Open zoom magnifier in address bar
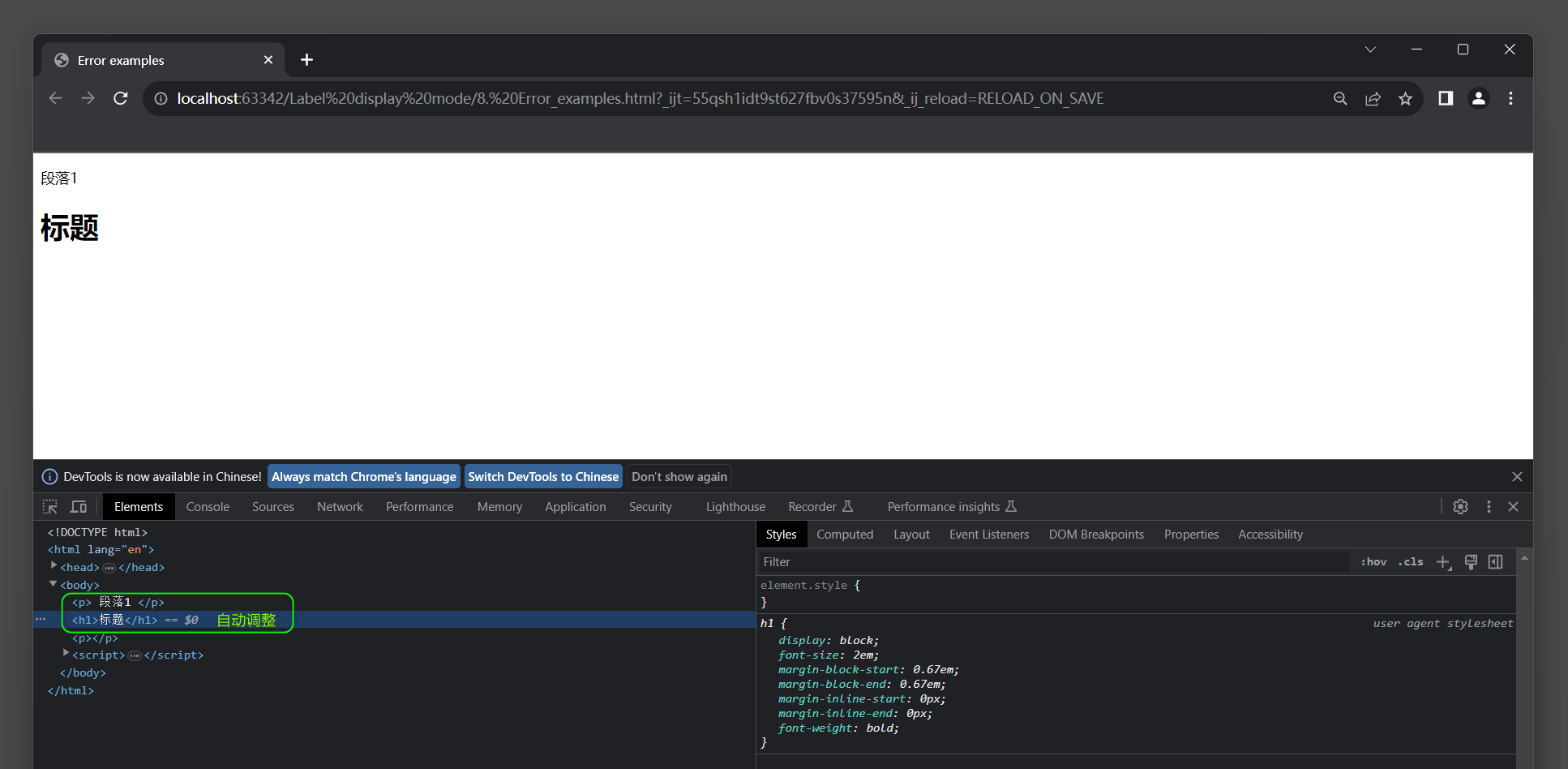Image resolution: width=1568 pixels, height=769 pixels. (x=1340, y=98)
